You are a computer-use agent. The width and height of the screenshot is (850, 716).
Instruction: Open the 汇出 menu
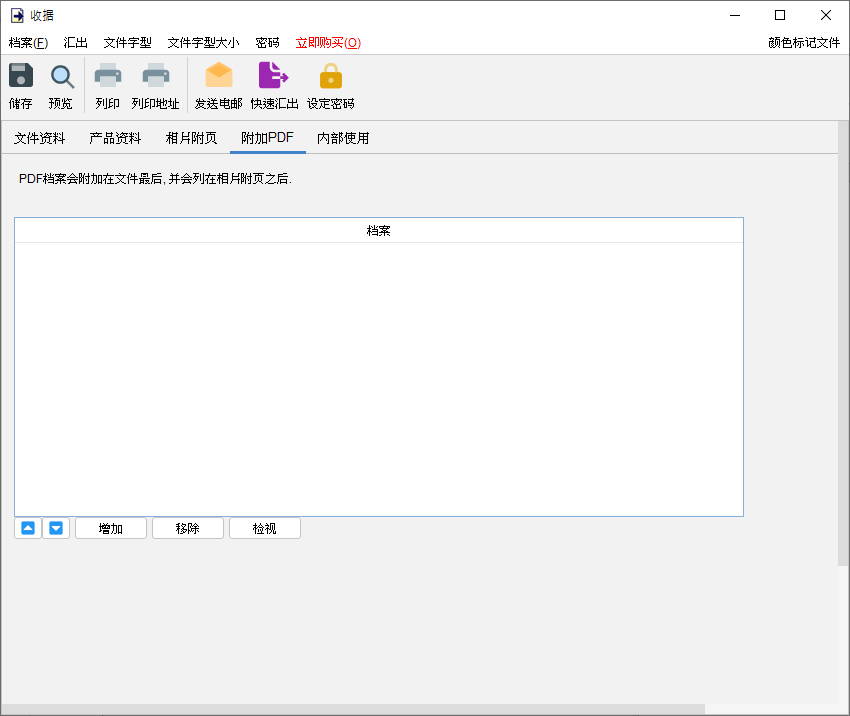(x=75, y=43)
